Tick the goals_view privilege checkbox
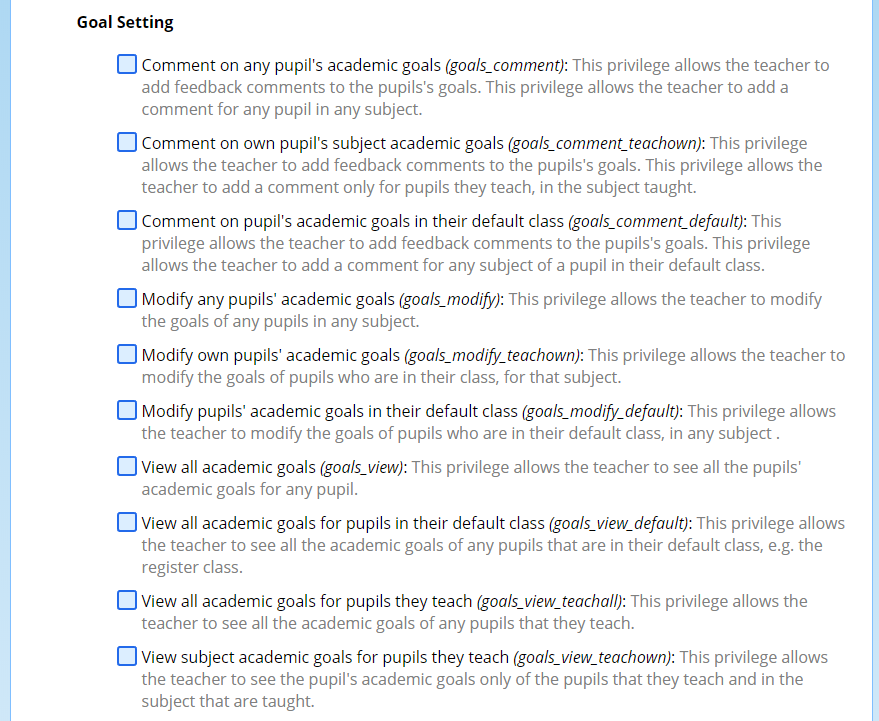The height and width of the screenshot is (721, 879). pos(127,466)
